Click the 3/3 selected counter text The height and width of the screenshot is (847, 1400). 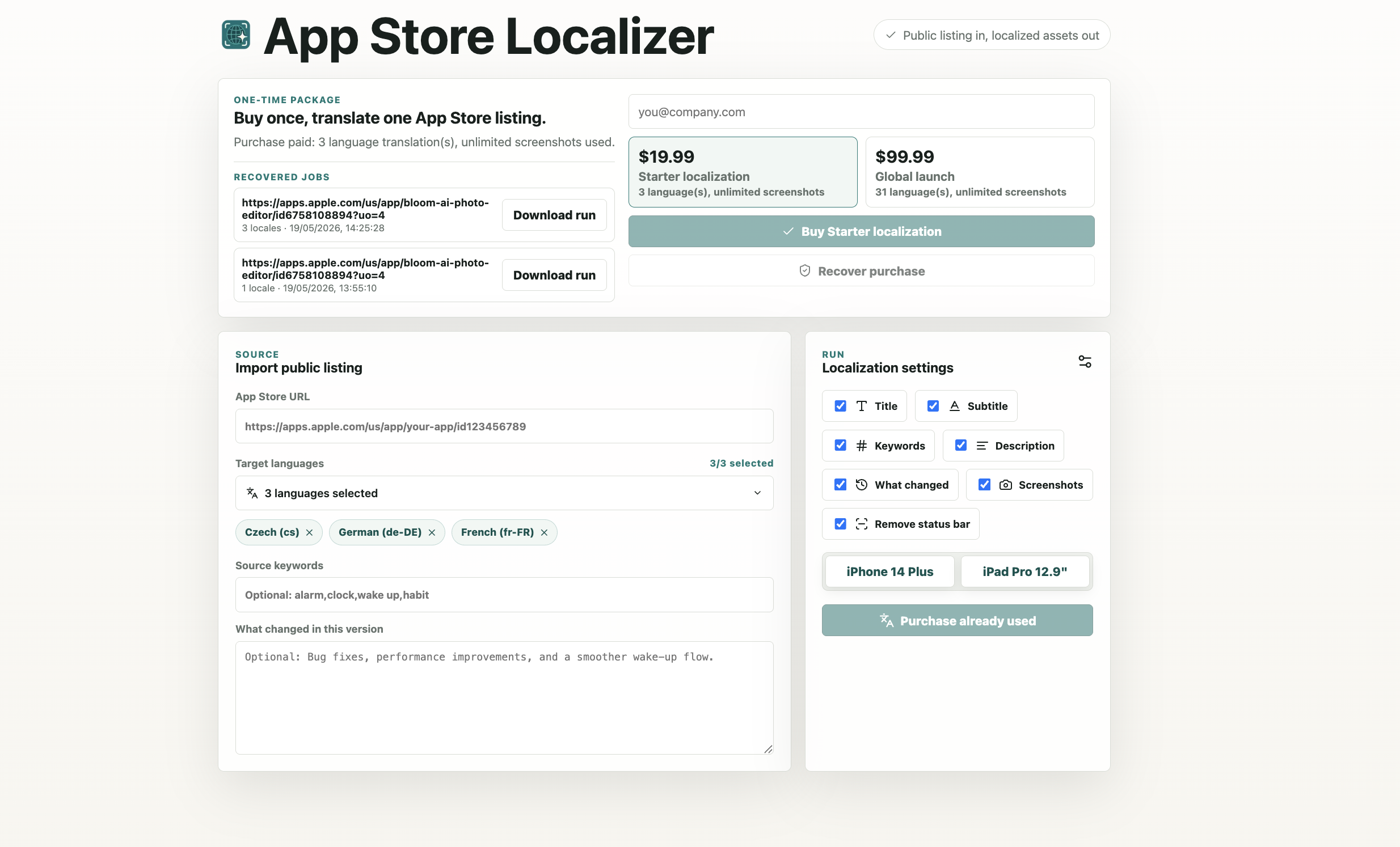(x=741, y=463)
